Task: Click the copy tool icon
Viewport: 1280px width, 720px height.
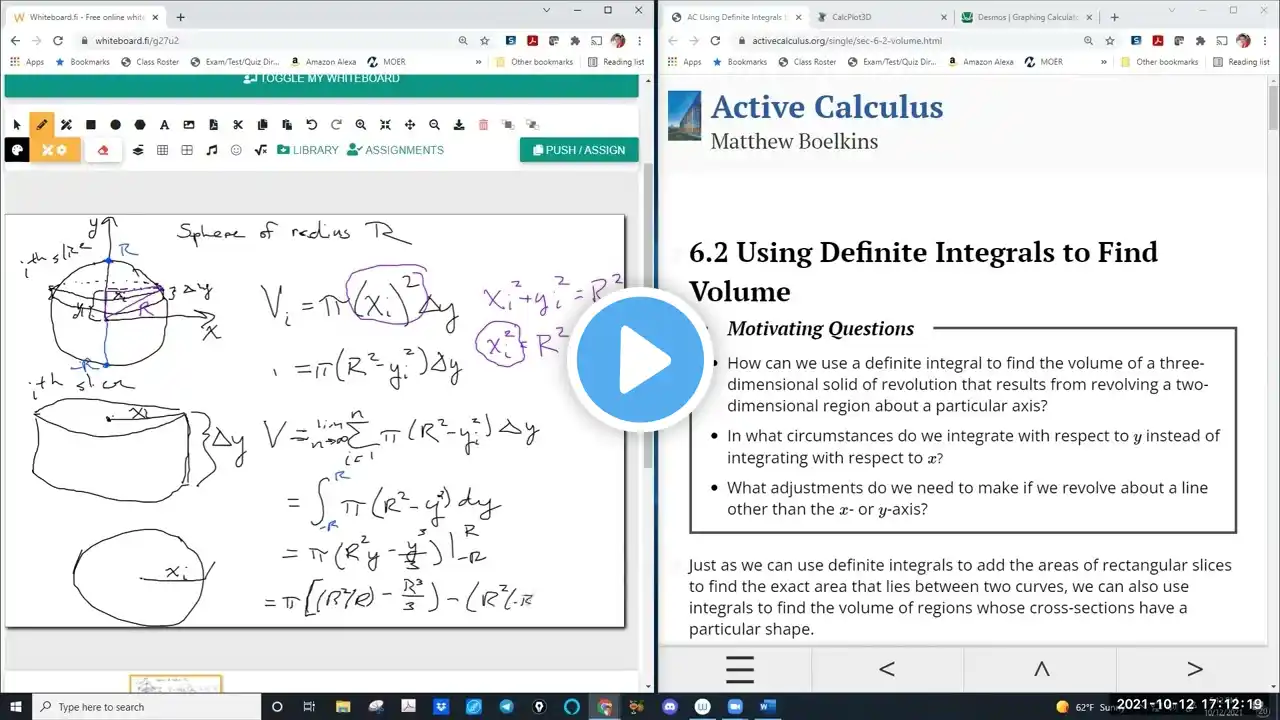Action: point(262,125)
